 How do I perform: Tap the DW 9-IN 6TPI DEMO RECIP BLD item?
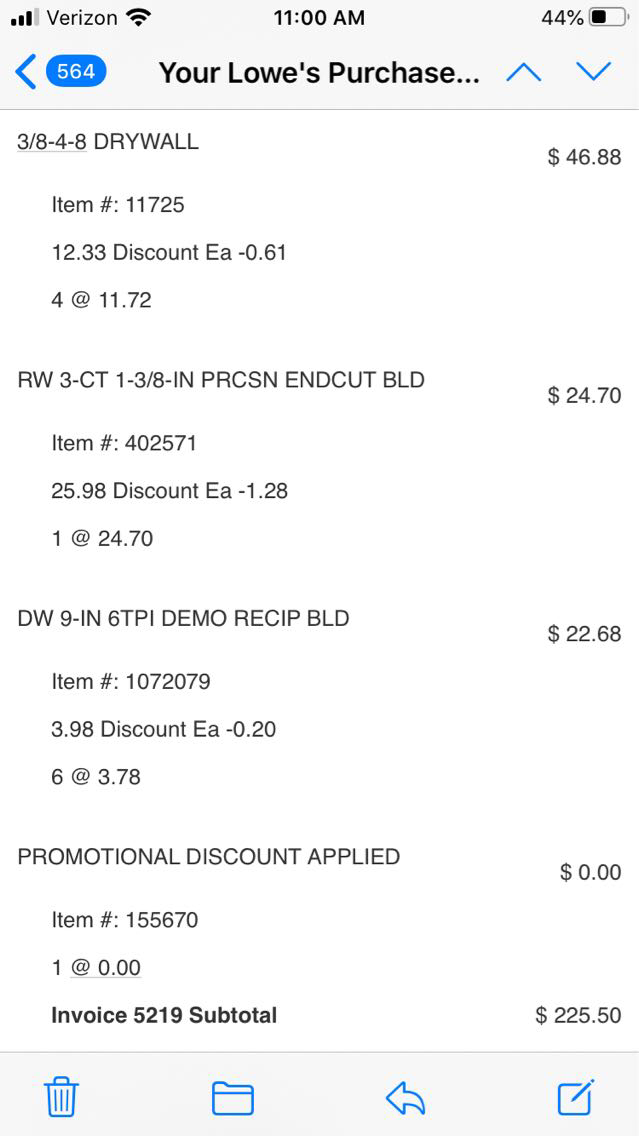(183, 618)
